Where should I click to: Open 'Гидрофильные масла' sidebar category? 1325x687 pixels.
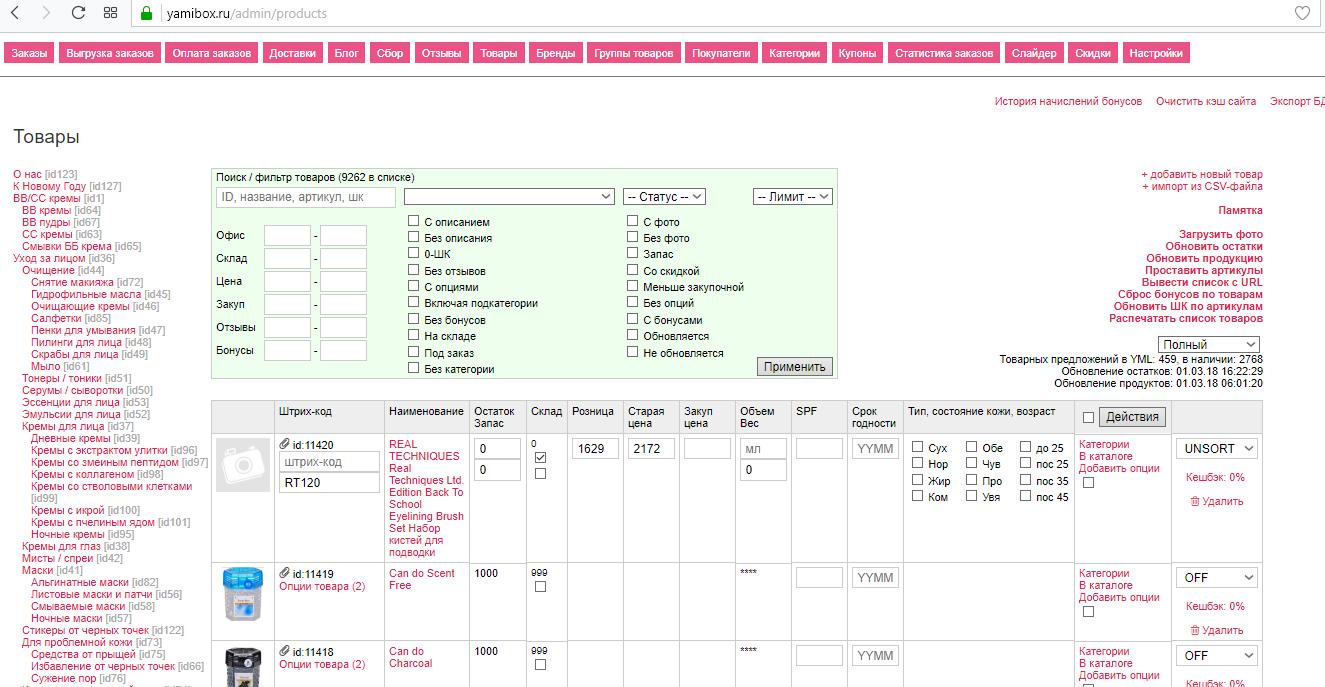(86, 294)
